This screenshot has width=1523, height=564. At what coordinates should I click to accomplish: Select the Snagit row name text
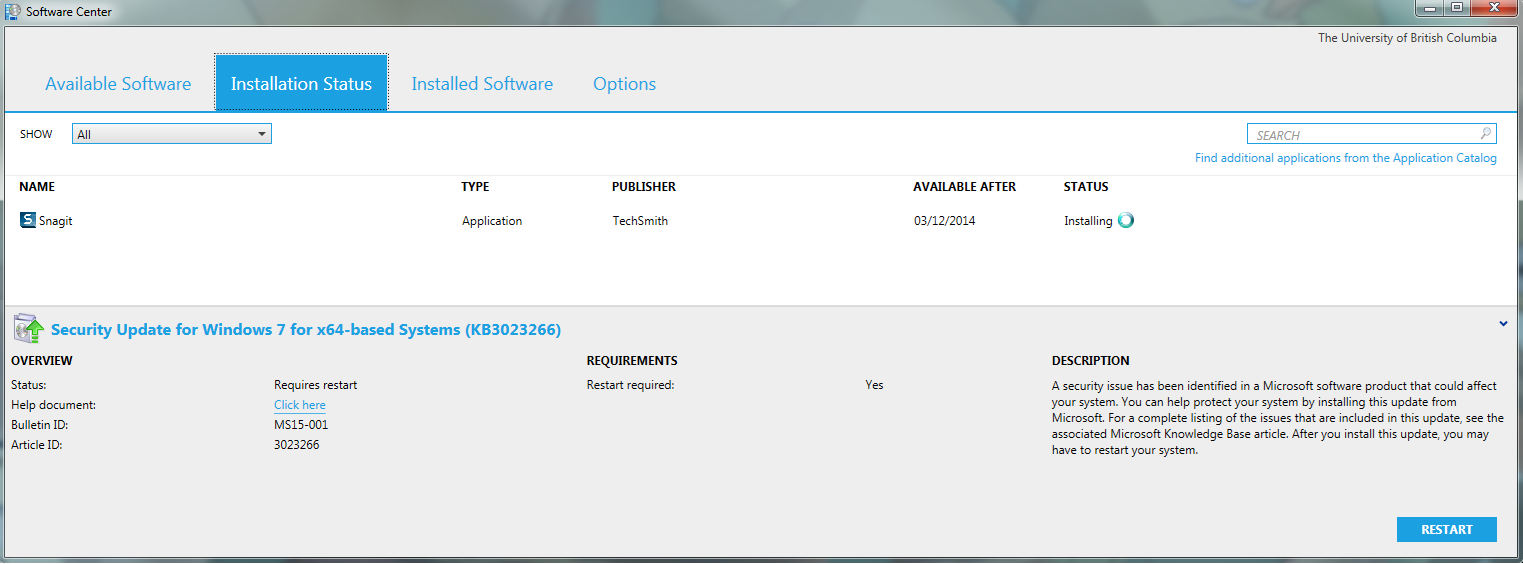coord(56,221)
